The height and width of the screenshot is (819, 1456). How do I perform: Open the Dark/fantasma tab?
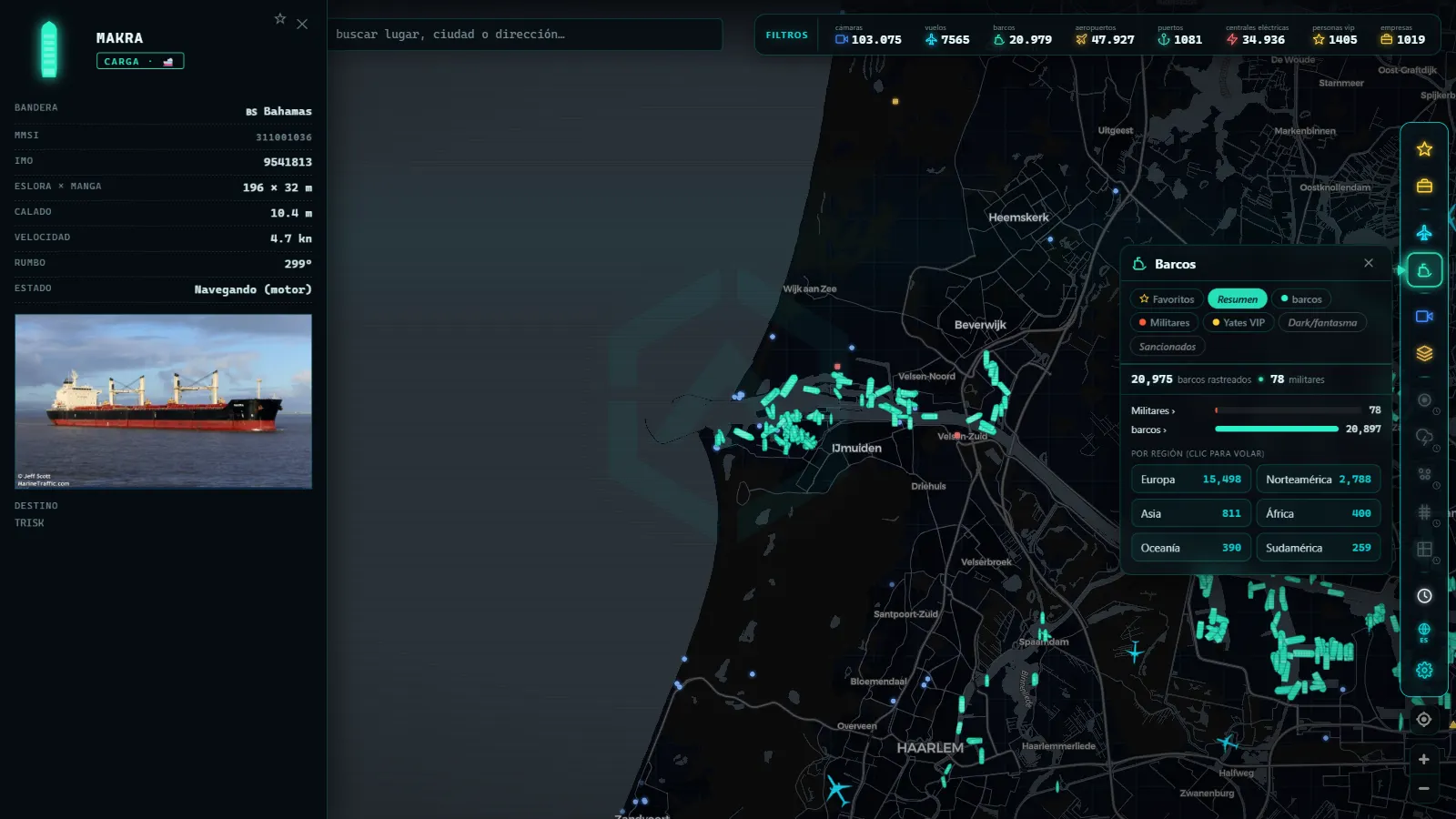pos(1322,323)
